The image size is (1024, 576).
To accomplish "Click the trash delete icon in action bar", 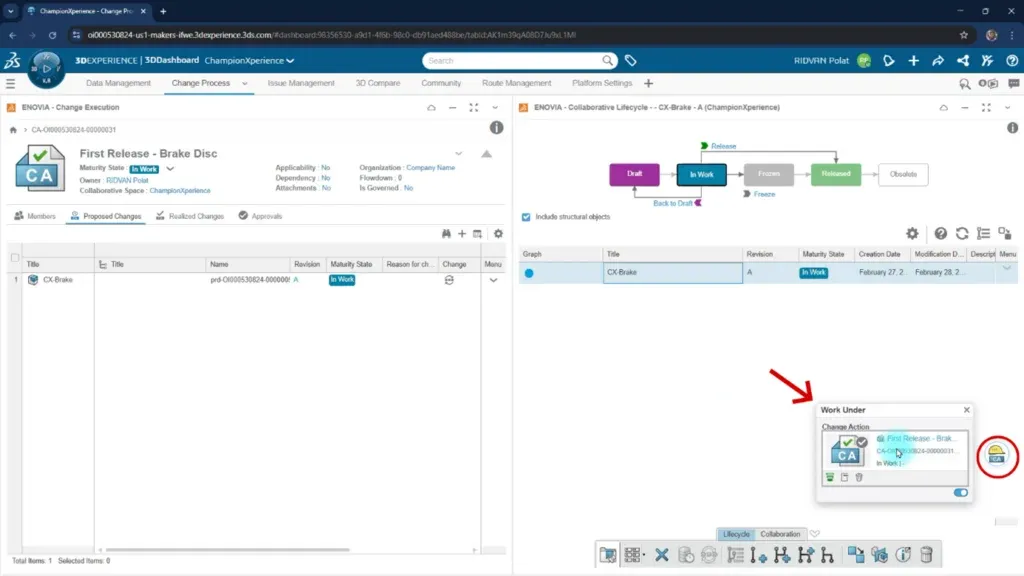I will click(x=926, y=555).
